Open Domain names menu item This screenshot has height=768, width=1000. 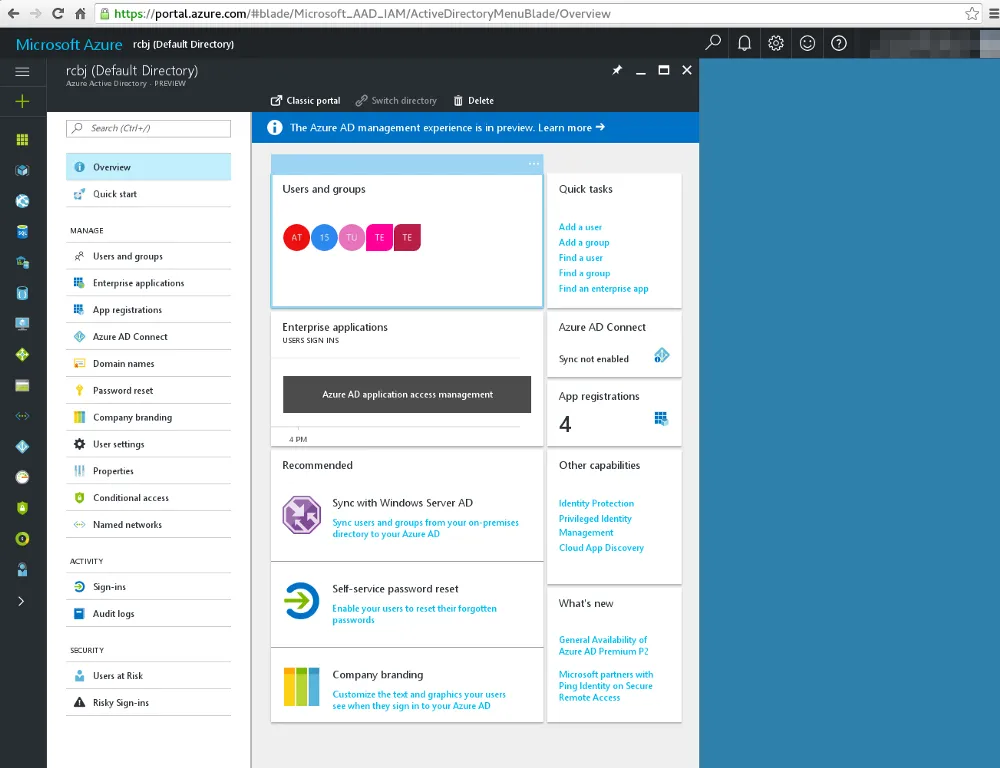click(149, 364)
